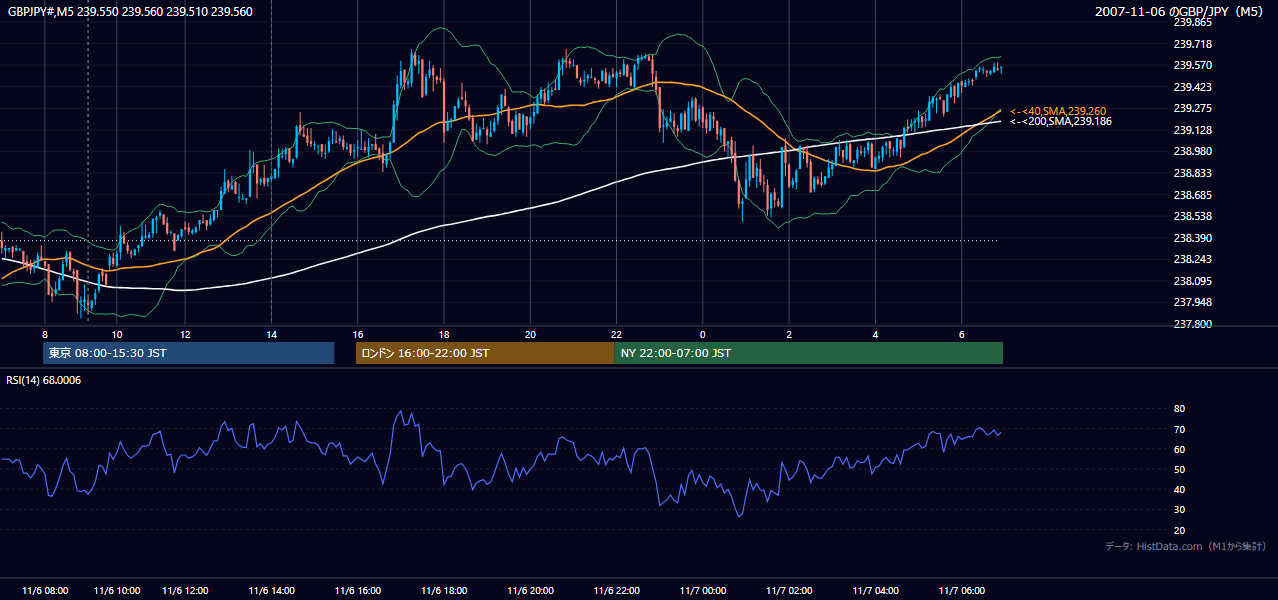This screenshot has height=600, width=1278.
Task: Click the 11/7 00:00 date label
Action: click(x=702, y=591)
